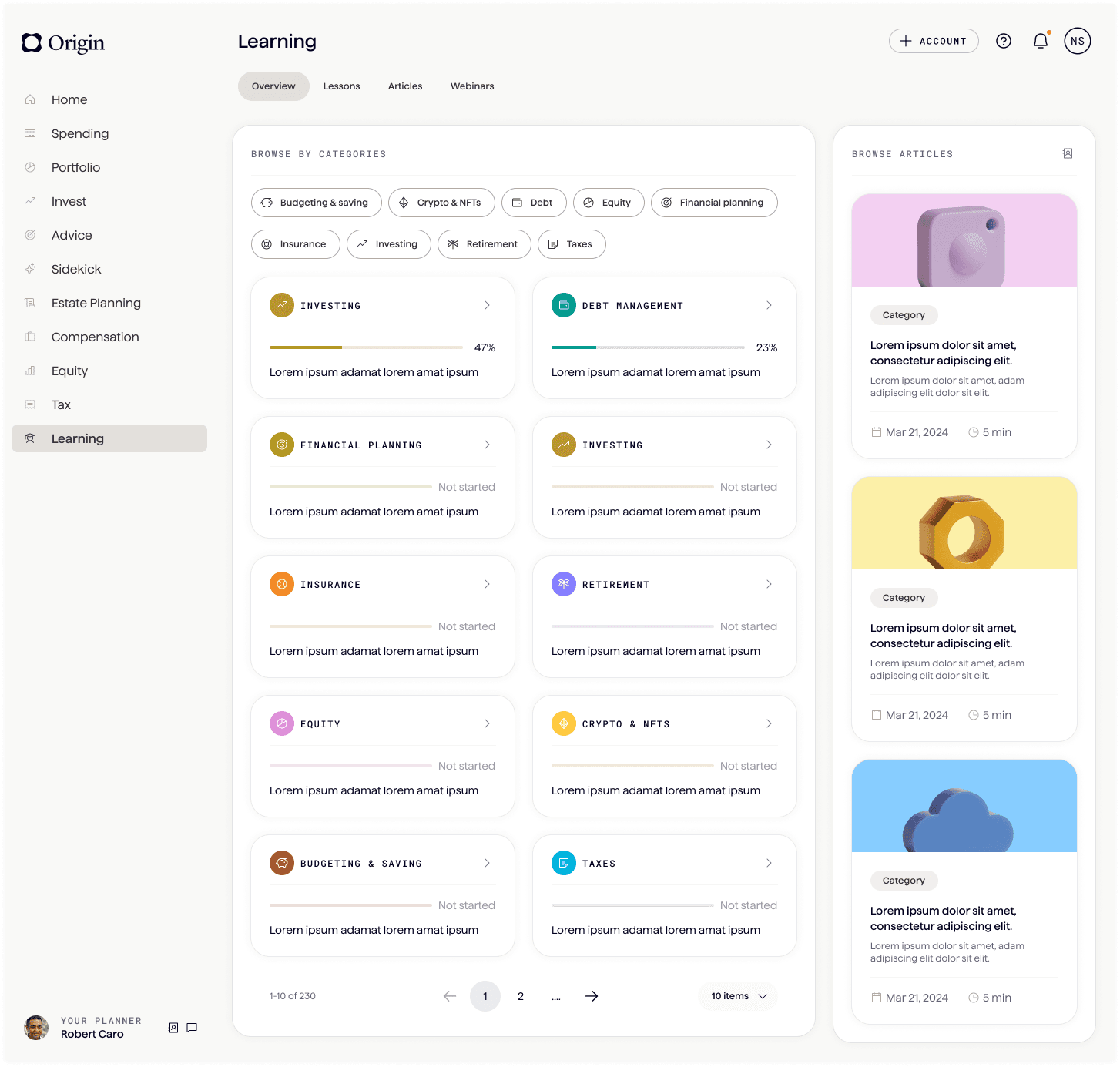Click Robert Caro planner photo
The image size is (1120, 1074).
tap(36, 1027)
